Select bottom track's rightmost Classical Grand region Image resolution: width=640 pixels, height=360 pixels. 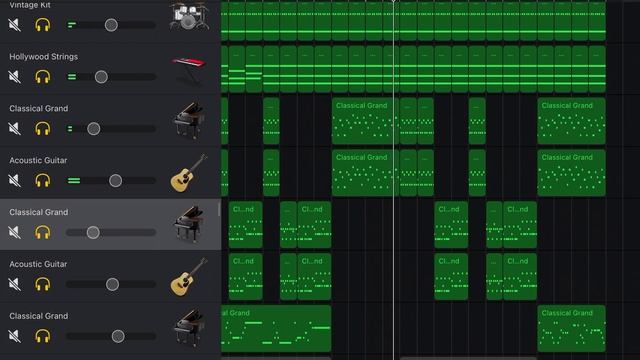571,329
